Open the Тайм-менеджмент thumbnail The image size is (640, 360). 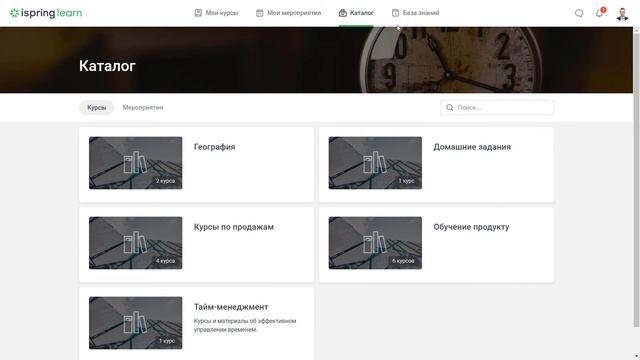[136, 323]
